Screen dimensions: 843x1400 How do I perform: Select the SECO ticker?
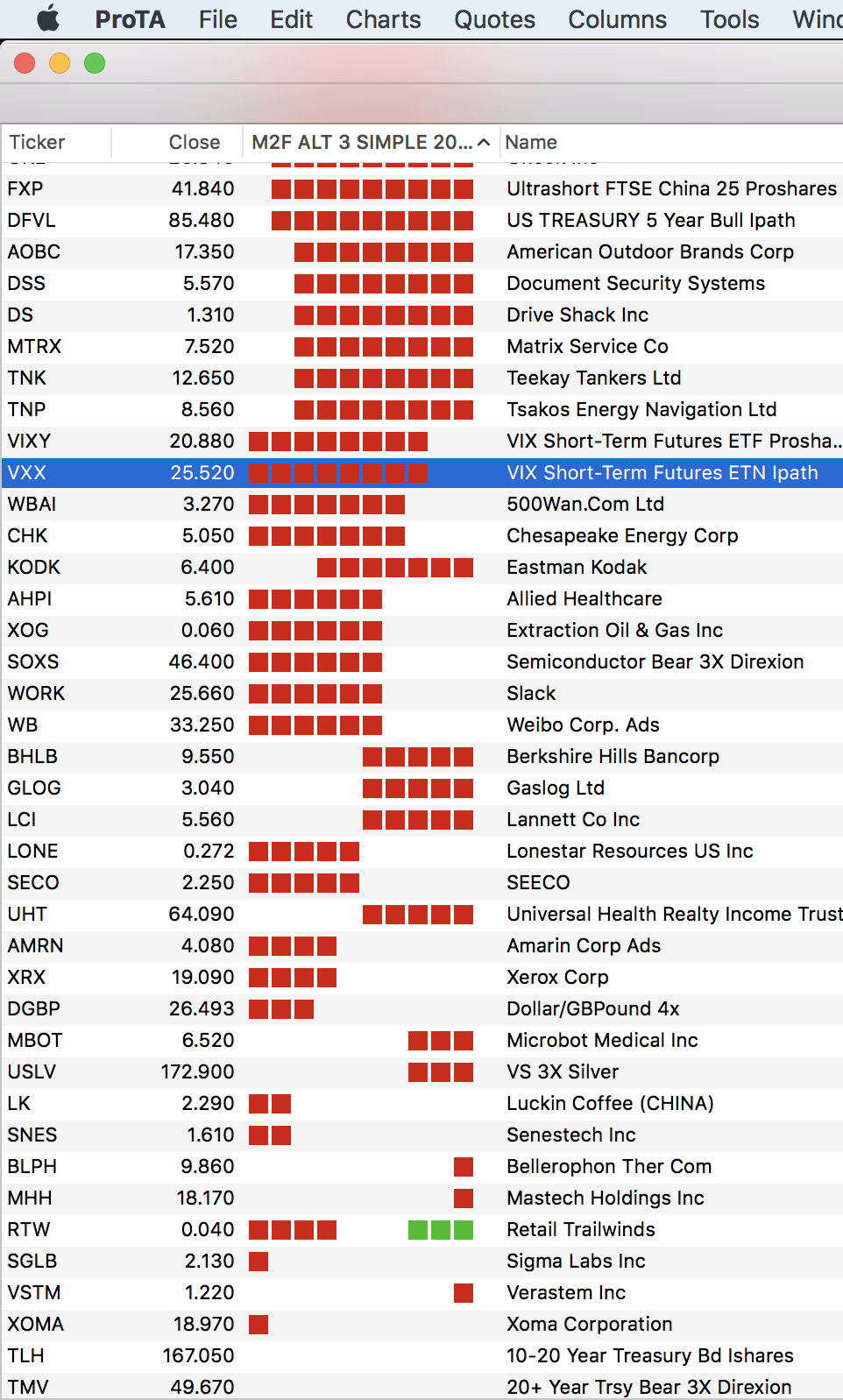[33, 882]
